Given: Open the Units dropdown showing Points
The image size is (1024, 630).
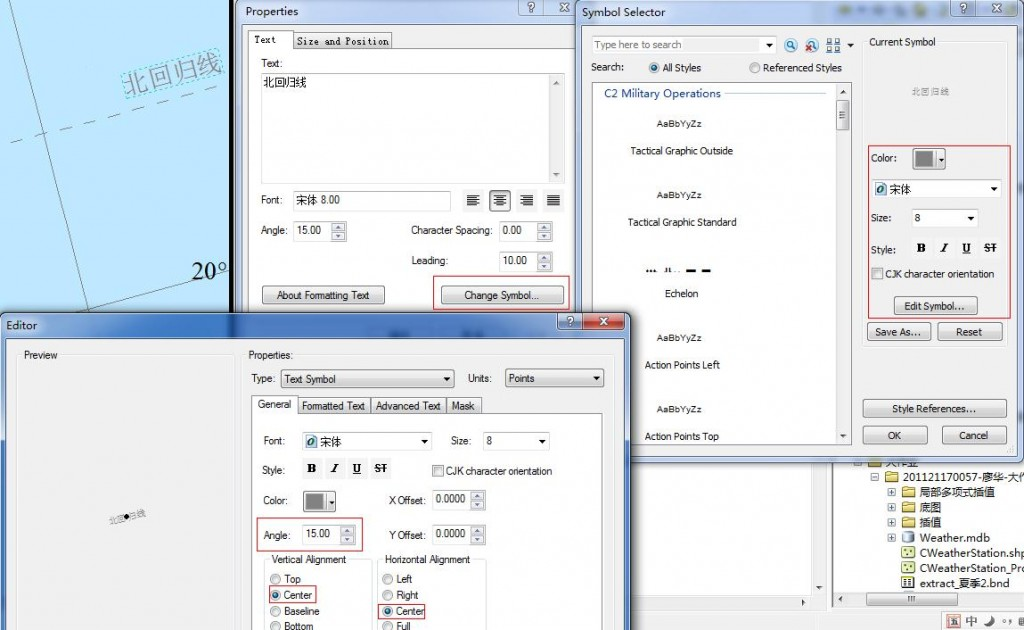Looking at the screenshot, I should click(x=554, y=379).
